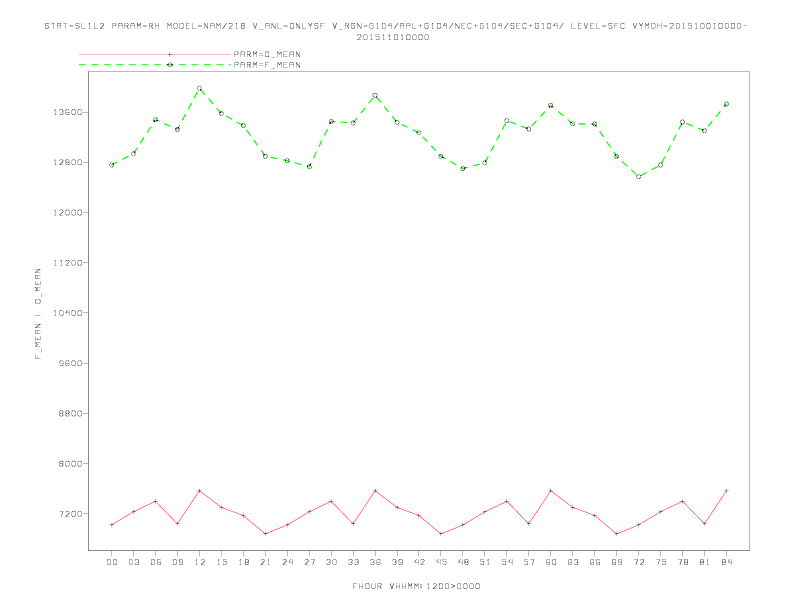
Task: Click the 12 forecast hour tick label
Action: pyautogui.click(x=200, y=562)
